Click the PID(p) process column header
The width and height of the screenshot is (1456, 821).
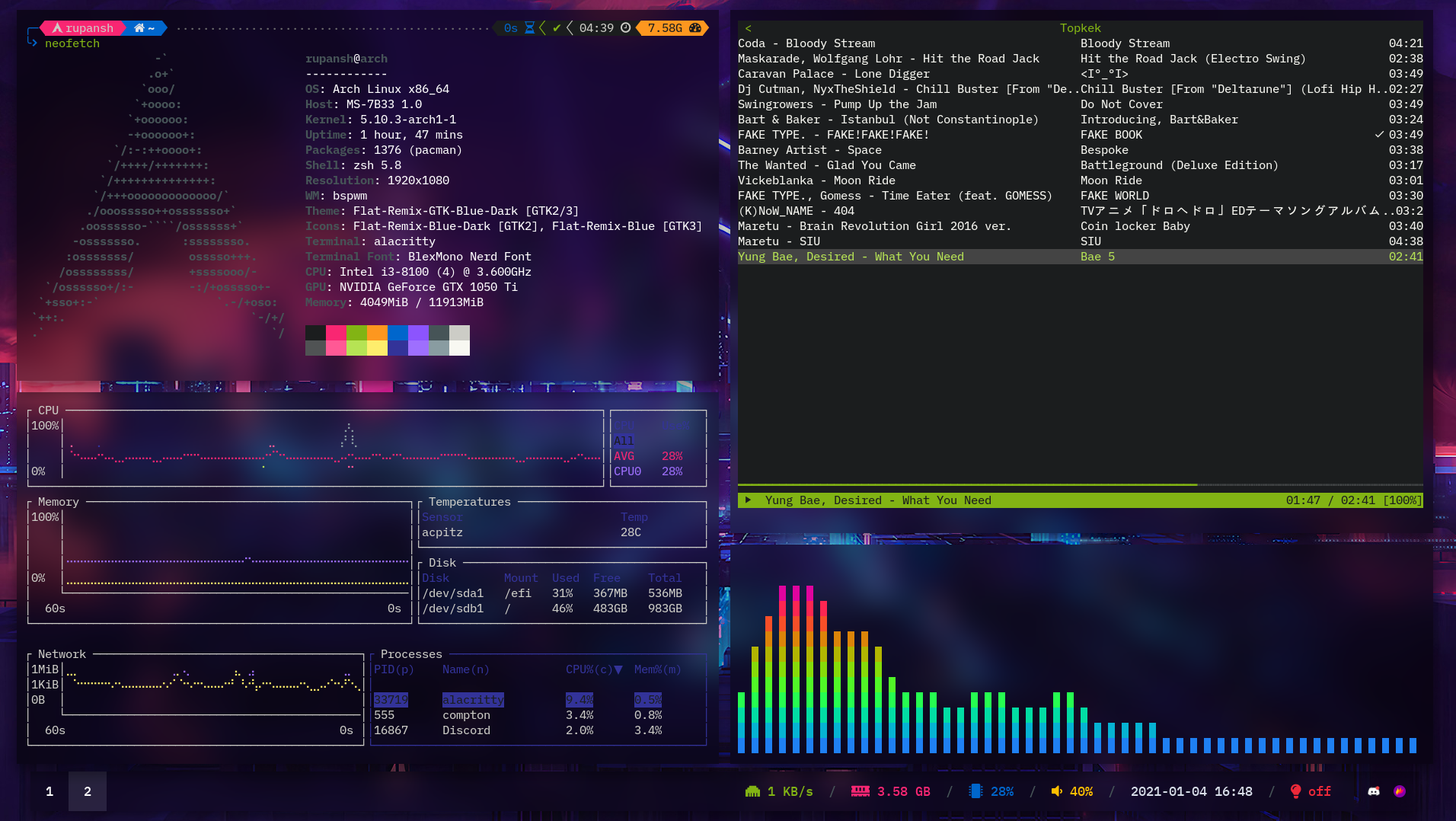pos(394,669)
